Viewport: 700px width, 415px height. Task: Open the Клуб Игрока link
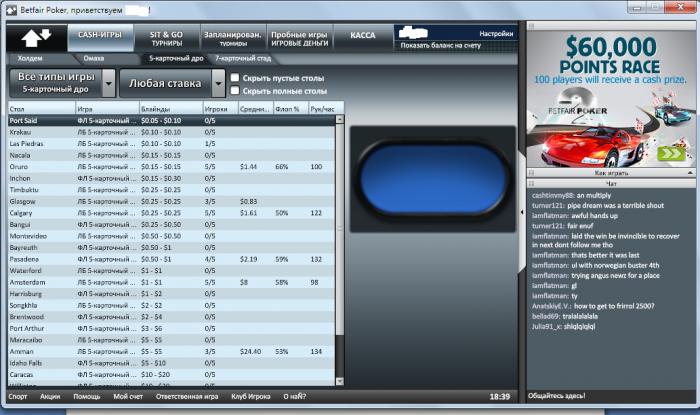[250, 396]
